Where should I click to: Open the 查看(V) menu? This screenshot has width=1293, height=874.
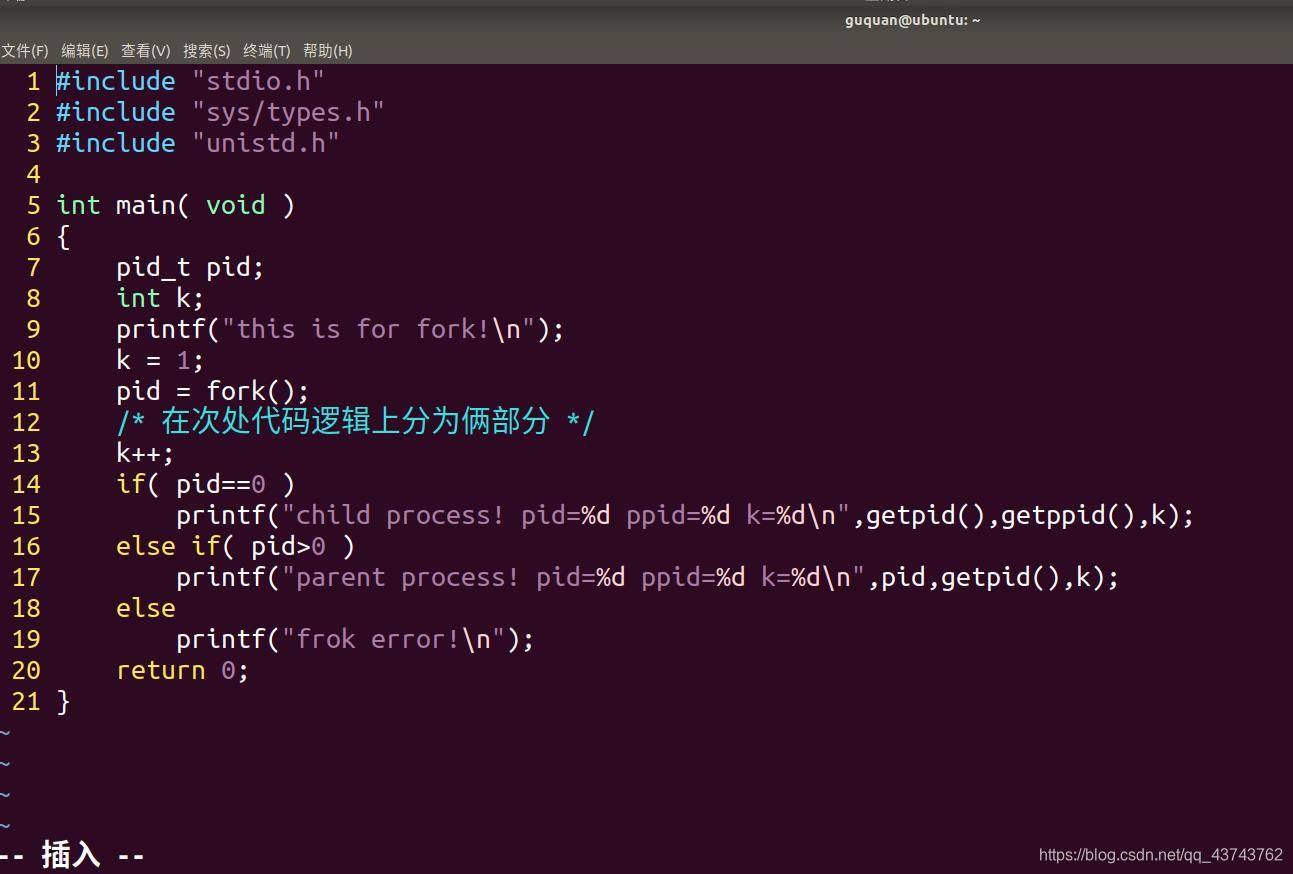point(146,50)
